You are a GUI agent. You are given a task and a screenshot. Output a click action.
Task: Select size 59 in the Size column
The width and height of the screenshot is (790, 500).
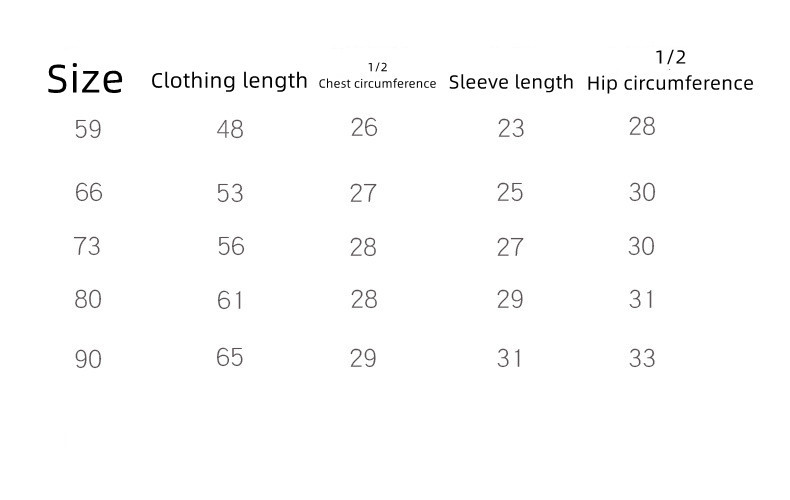(88, 129)
